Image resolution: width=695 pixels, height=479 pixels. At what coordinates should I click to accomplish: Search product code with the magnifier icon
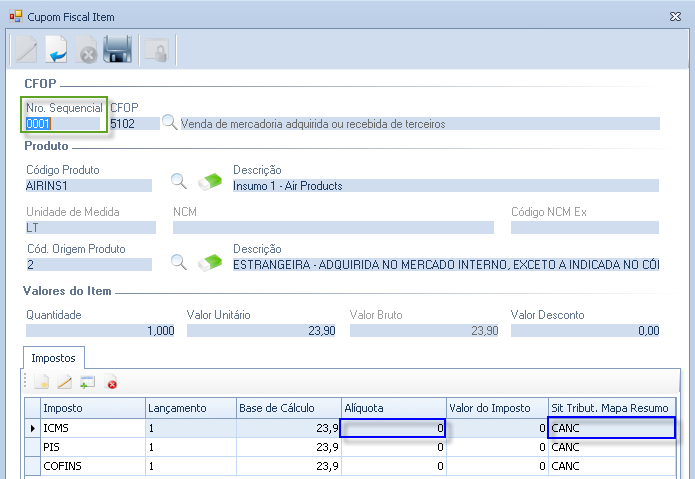point(178,181)
